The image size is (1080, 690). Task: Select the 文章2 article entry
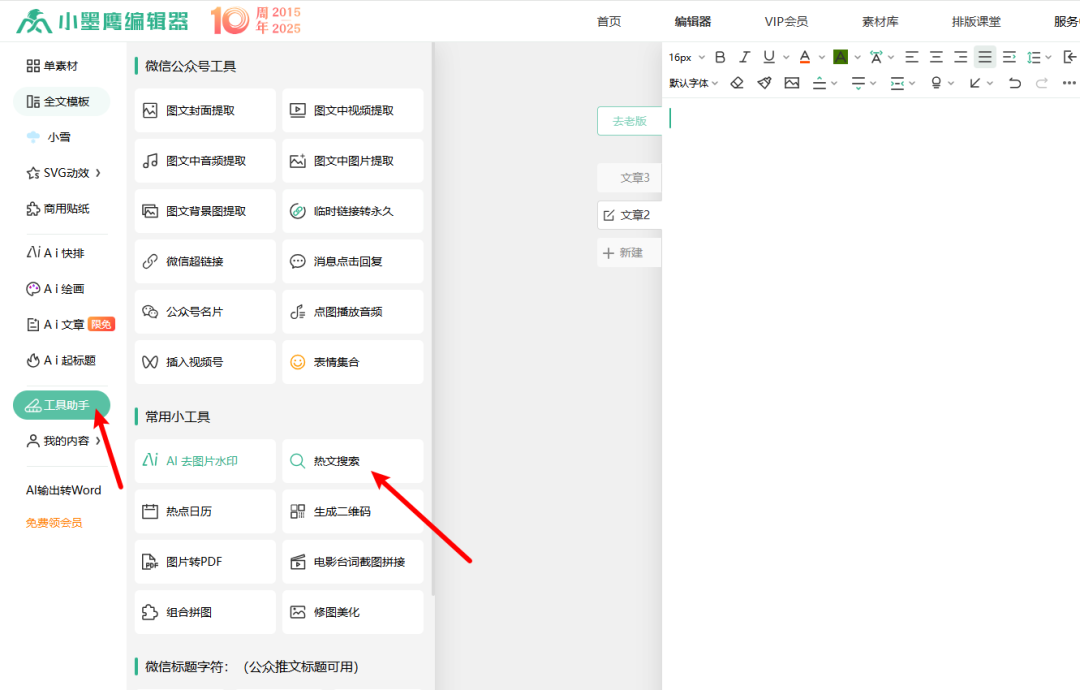coord(628,215)
